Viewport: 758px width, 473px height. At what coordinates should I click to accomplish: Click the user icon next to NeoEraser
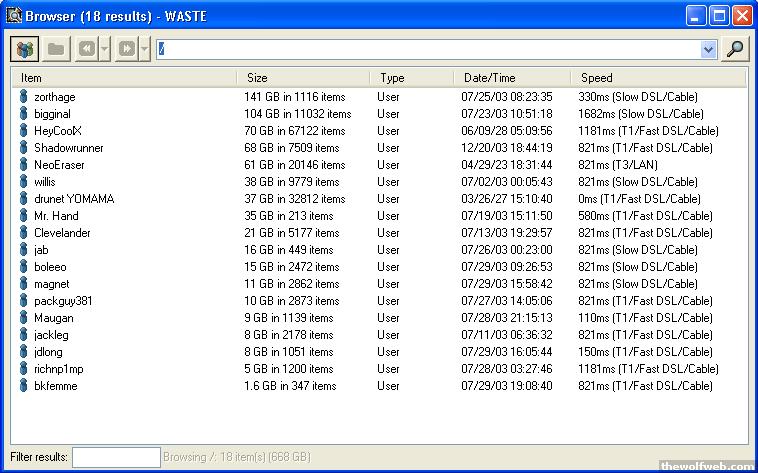(x=24, y=165)
